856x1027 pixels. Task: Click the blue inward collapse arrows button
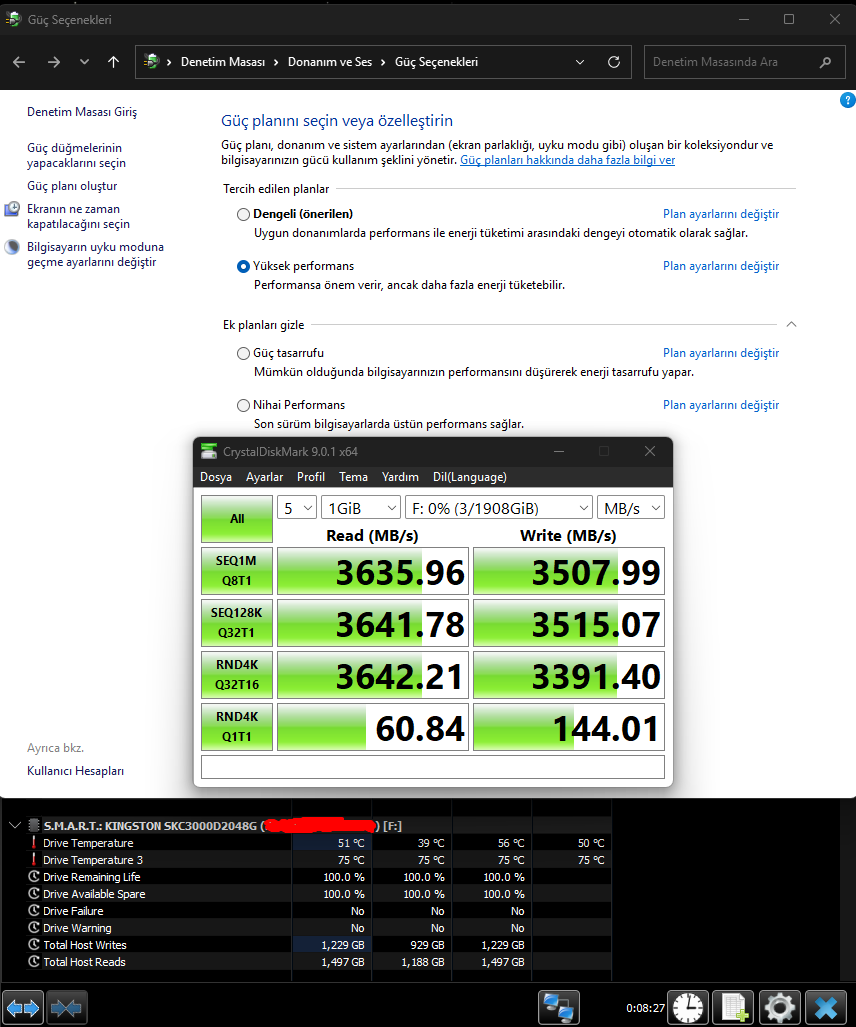click(x=67, y=1007)
